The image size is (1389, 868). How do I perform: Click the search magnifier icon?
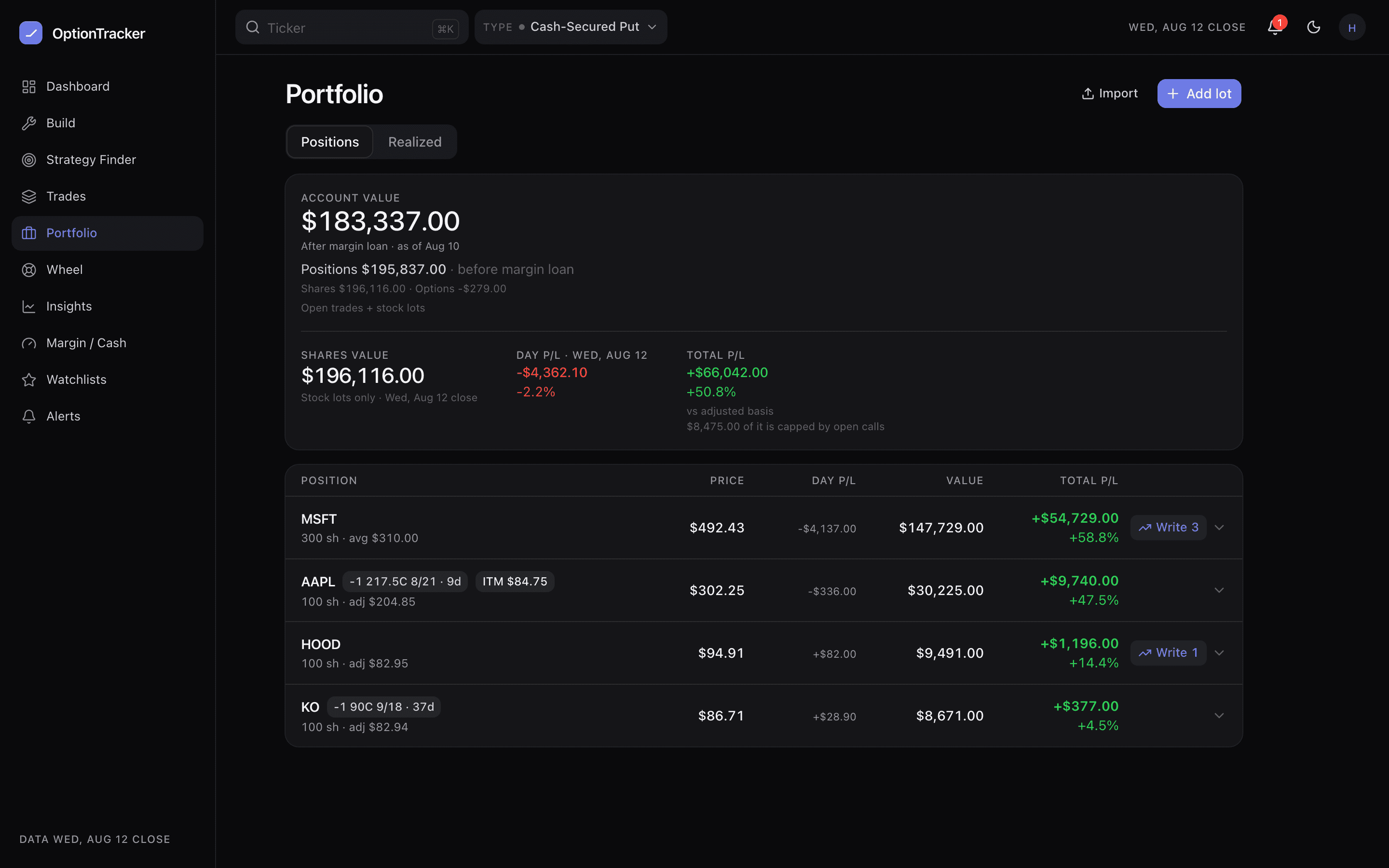point(253,27)
